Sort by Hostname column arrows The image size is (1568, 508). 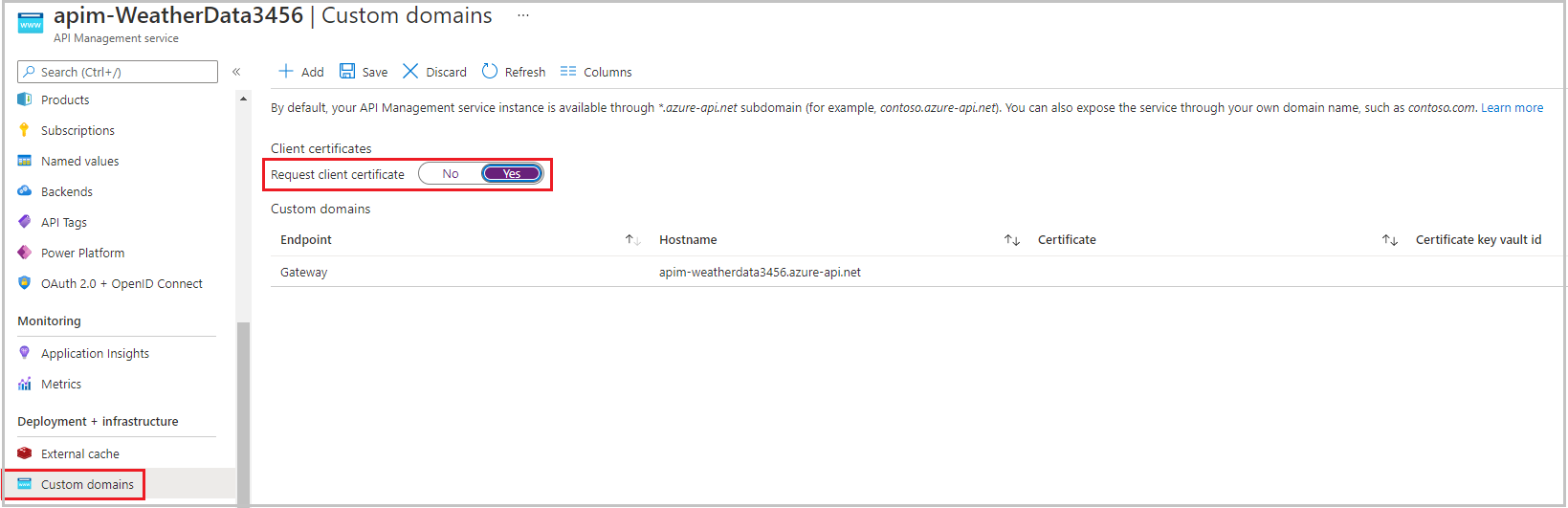coord(1012,240)
